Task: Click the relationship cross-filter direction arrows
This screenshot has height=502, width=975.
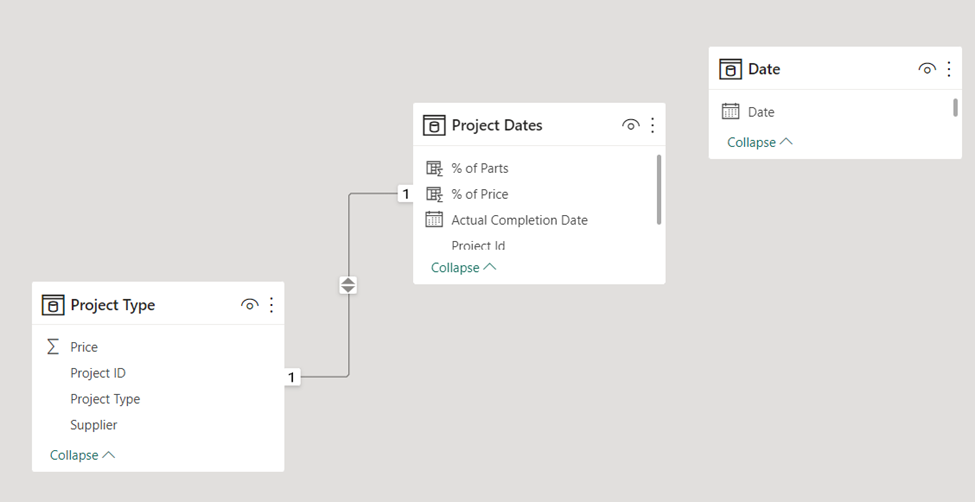Action: pos(348,286)
